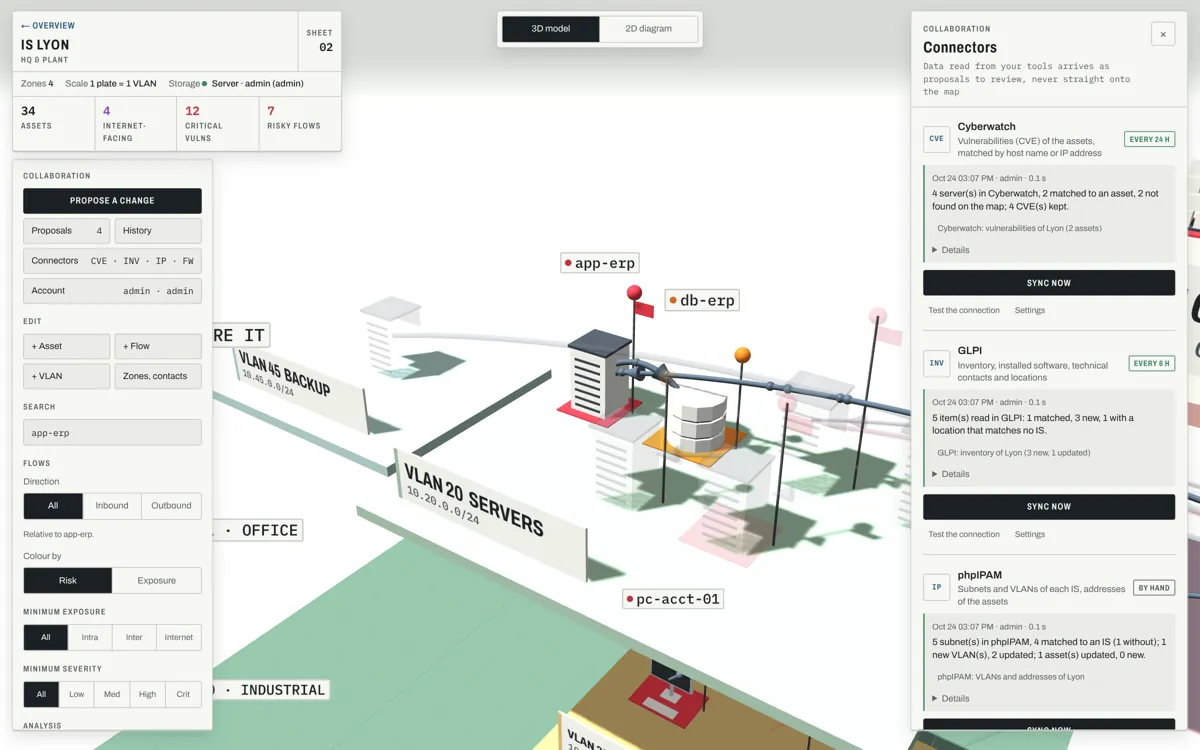The image size is (1200, 750).
Task: Add a new VLAN
Action: [x=67, y=376]
